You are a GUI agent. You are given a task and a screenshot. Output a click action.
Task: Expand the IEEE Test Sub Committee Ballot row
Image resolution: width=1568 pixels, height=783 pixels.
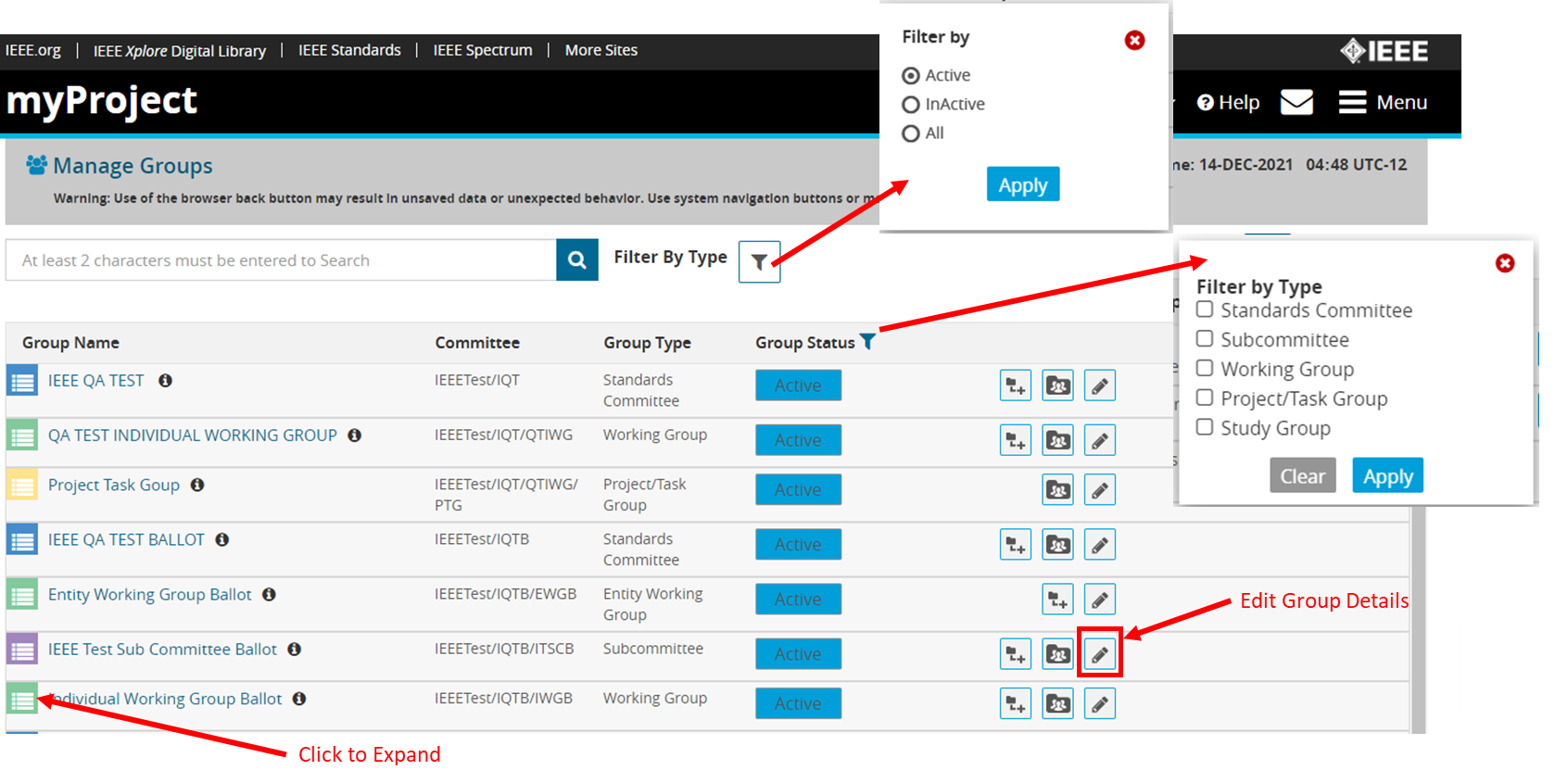coord(22,649)
